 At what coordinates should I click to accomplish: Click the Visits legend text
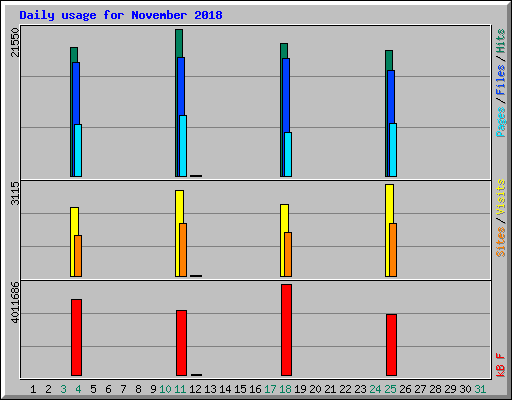tap(501, 197)
